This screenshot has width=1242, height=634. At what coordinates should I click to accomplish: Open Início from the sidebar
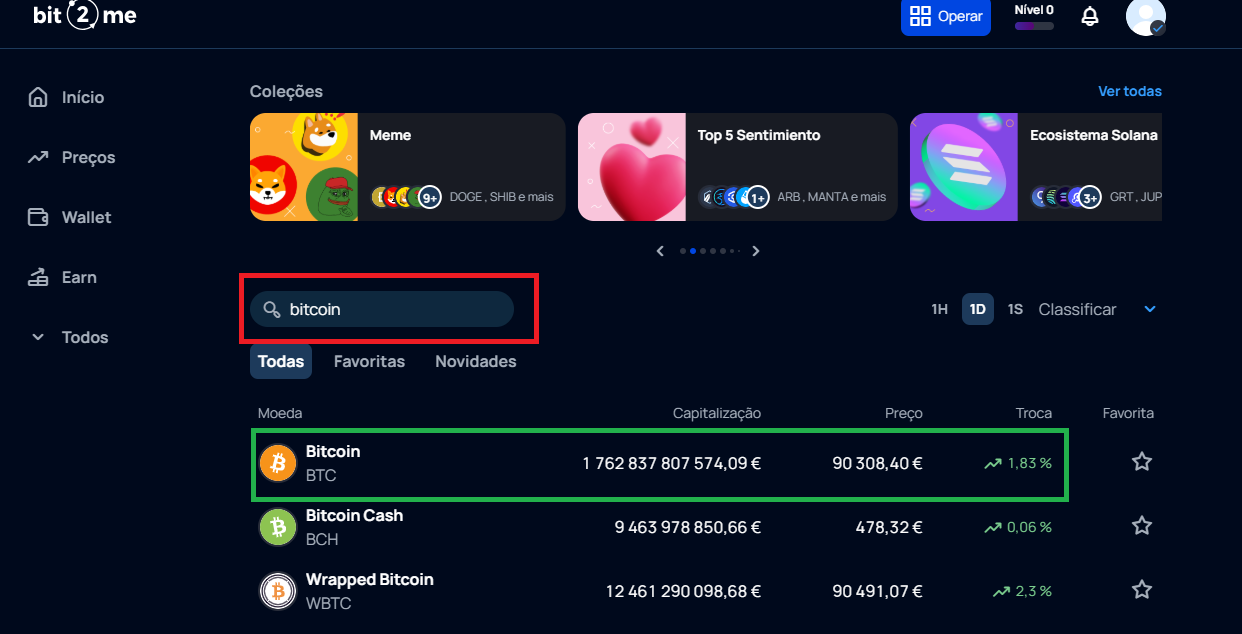pyautogui.click(x=82, y=97)
